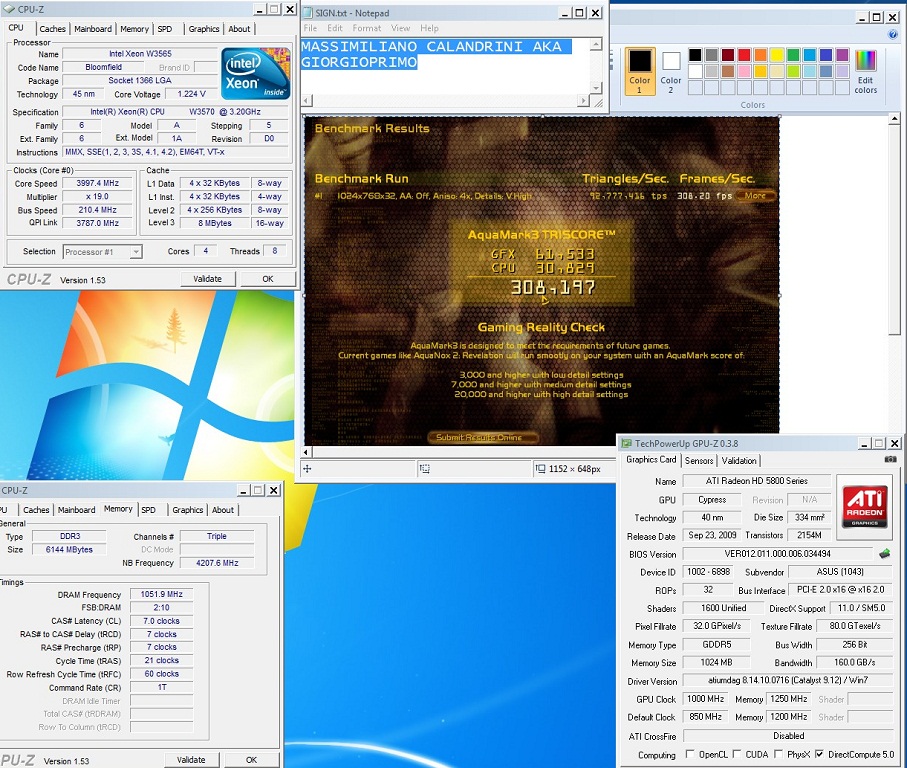
Task: Open the Processor #1 selection dropdown
Action: (135, 252)
